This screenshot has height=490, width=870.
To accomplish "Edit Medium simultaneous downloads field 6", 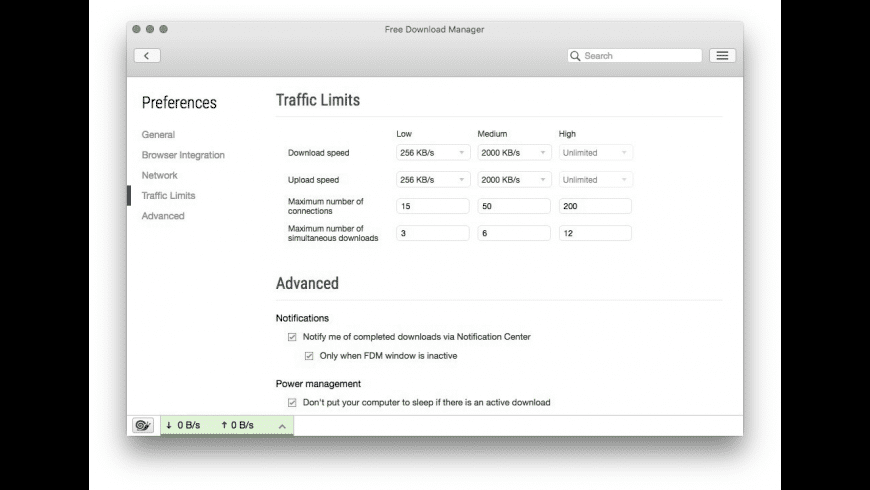I will (514, 233).
